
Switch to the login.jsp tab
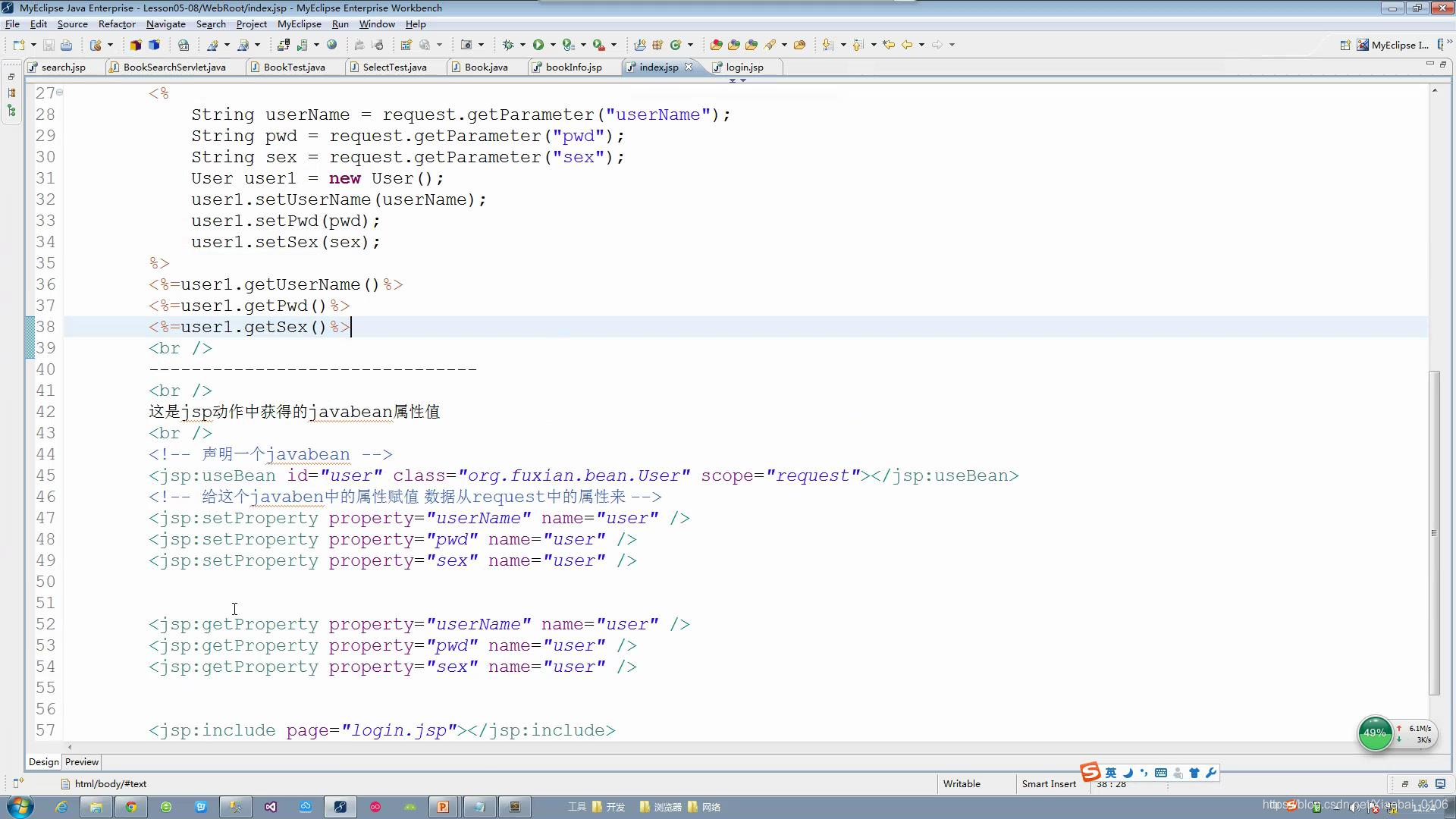745,67
